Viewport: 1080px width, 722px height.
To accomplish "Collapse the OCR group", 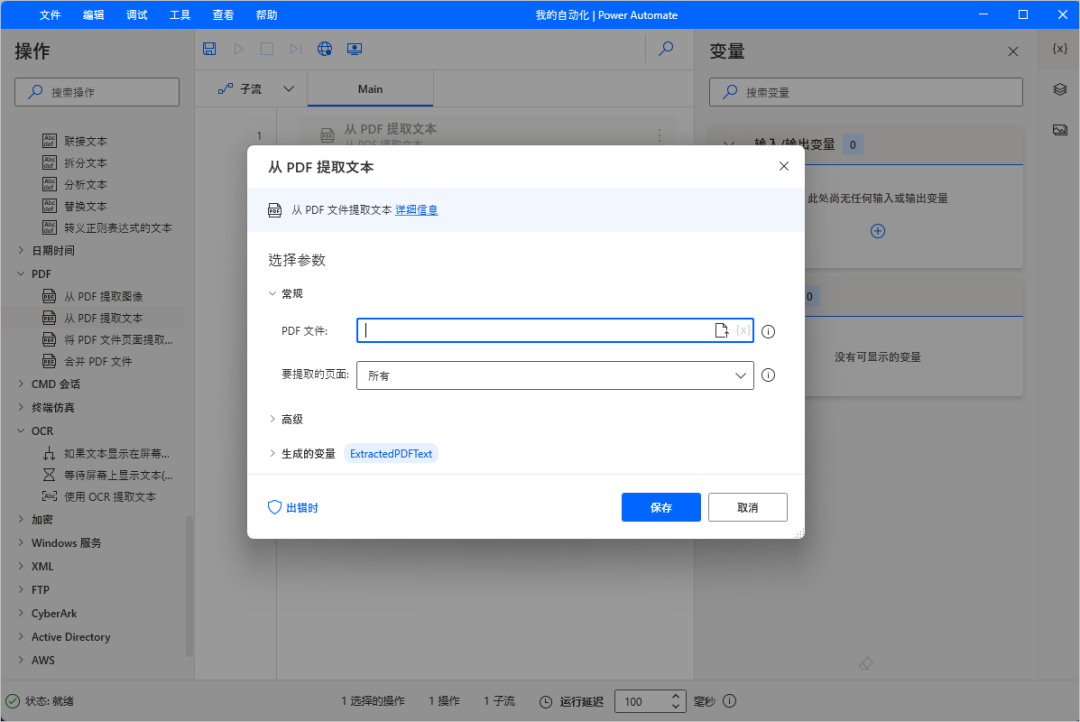I will click(21, 431).
